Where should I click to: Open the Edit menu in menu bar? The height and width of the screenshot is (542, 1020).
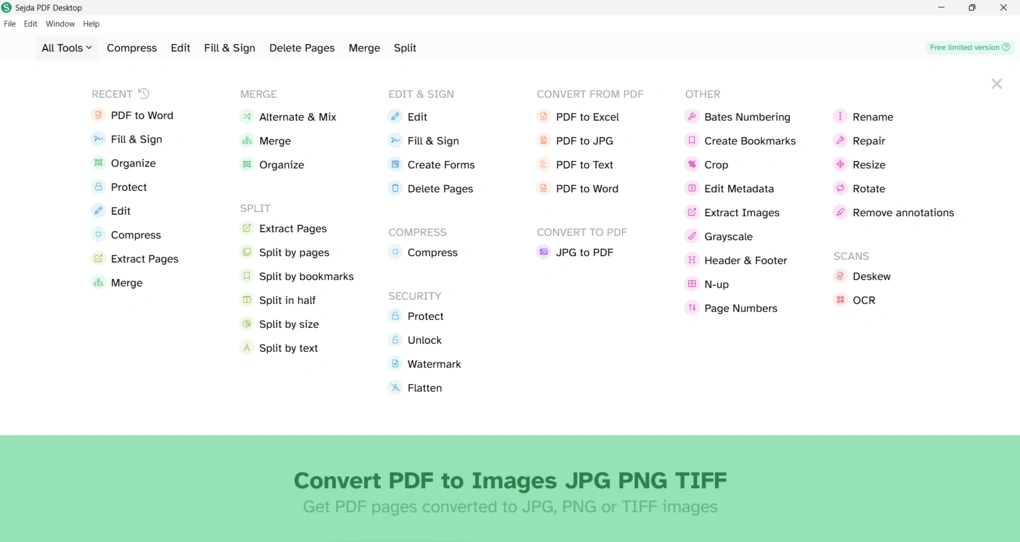[x=31, y=23]
